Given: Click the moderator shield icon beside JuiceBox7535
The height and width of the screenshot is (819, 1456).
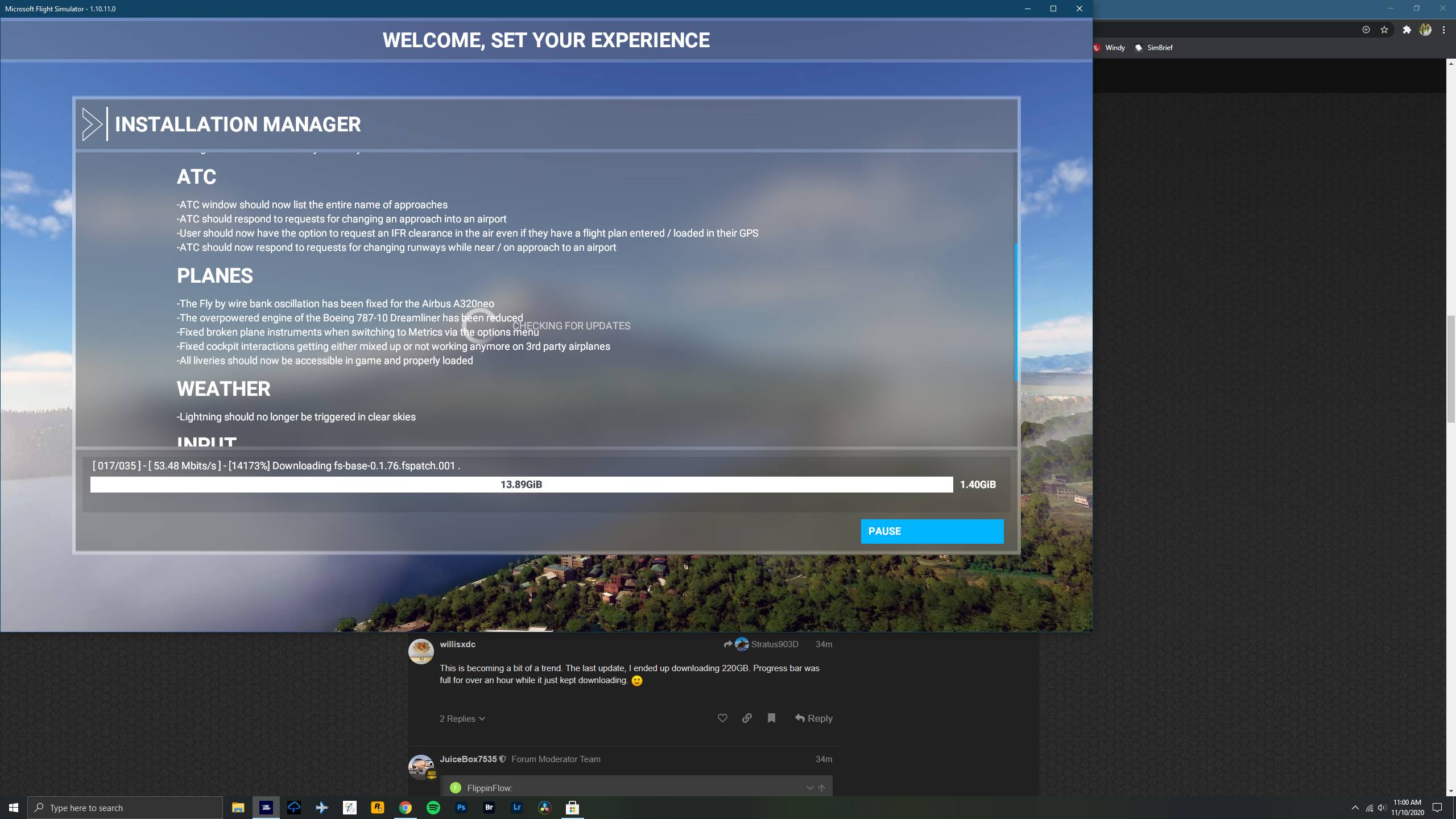Looking at the screenshot, I should (502, 759).
